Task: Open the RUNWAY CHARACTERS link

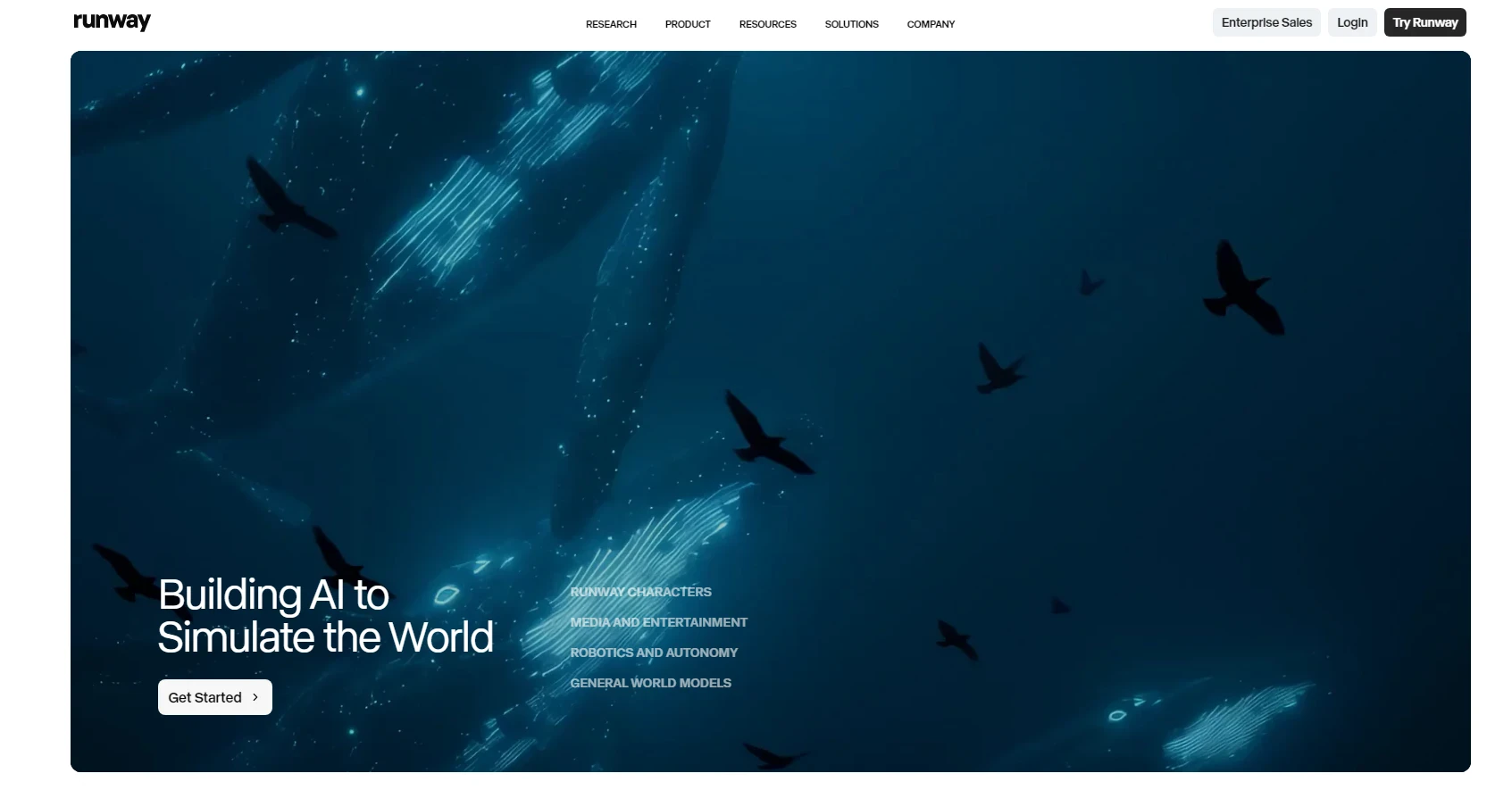Action: pos(640,592)
